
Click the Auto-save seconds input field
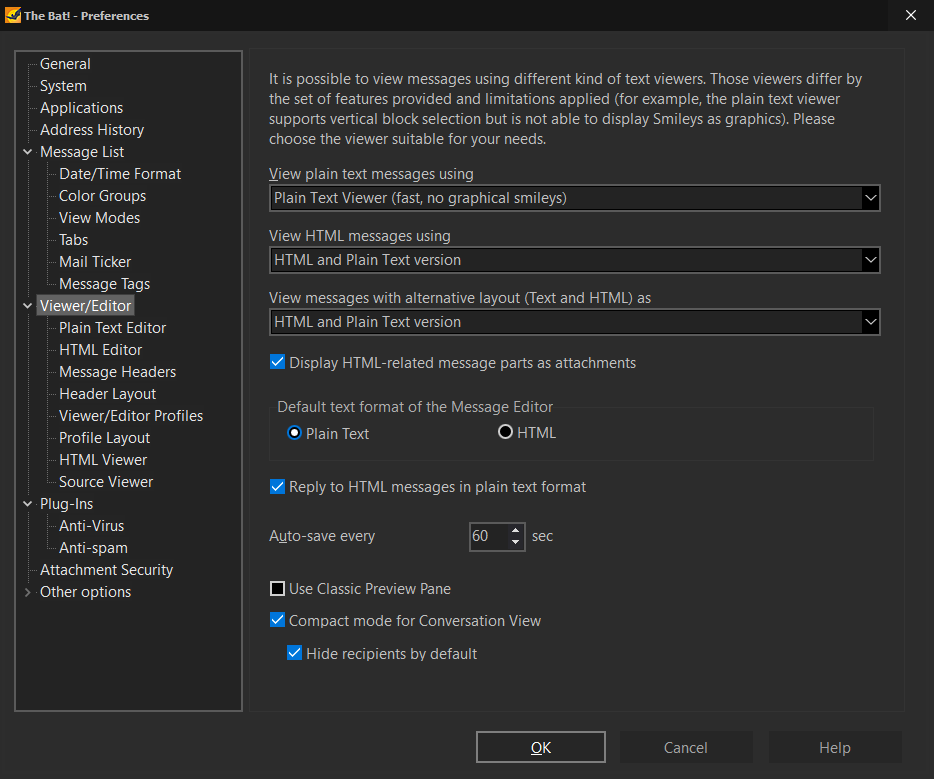point(488,536)
